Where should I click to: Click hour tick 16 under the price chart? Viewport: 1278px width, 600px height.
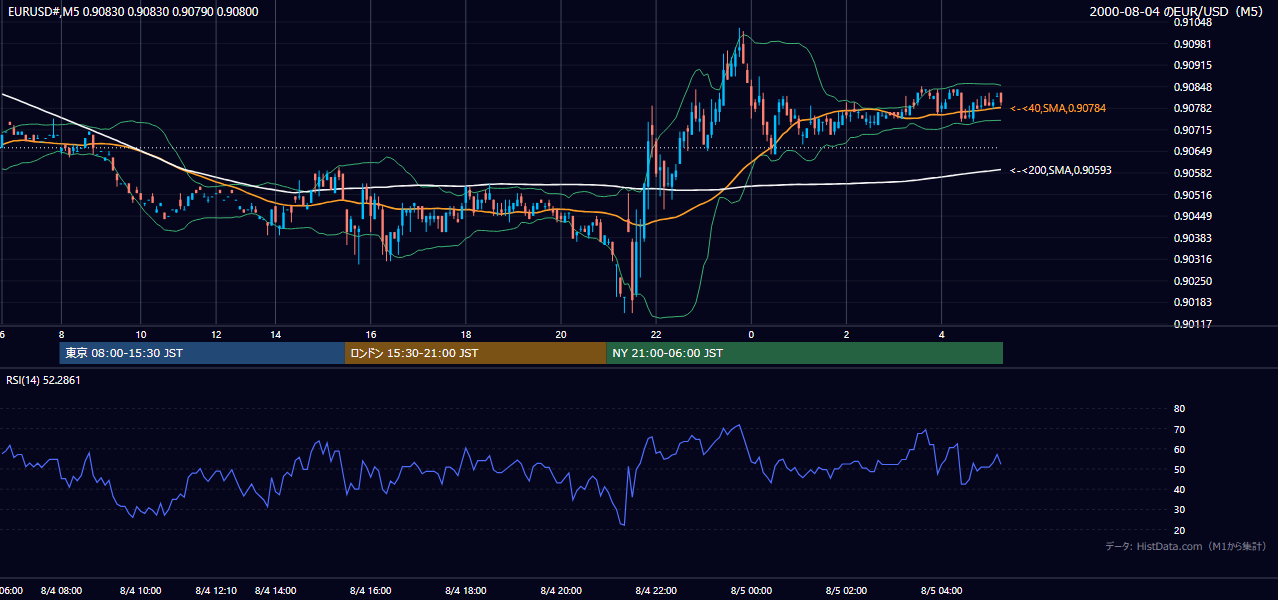coord(371,335)
